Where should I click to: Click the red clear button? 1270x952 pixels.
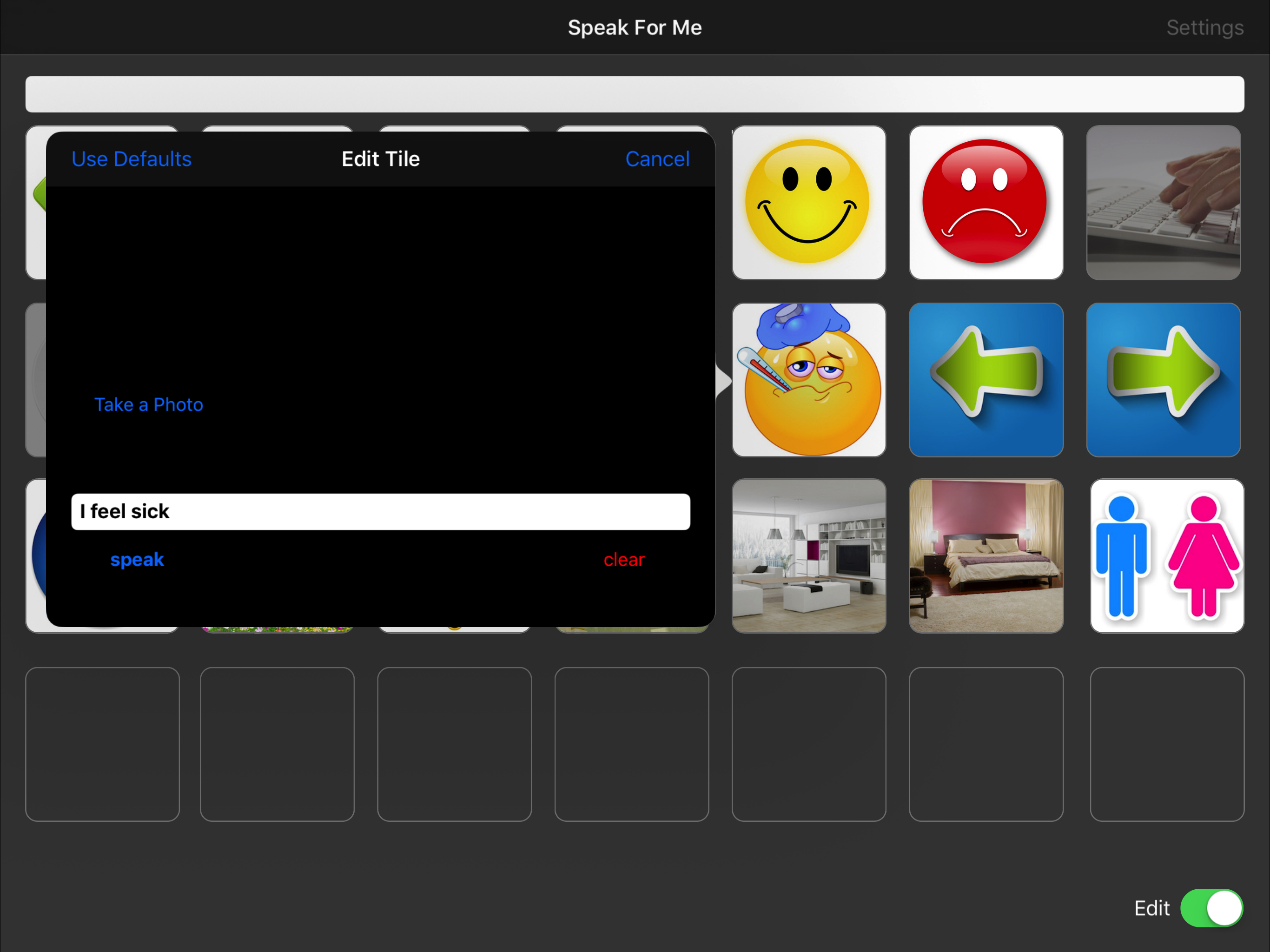point(624,559)
